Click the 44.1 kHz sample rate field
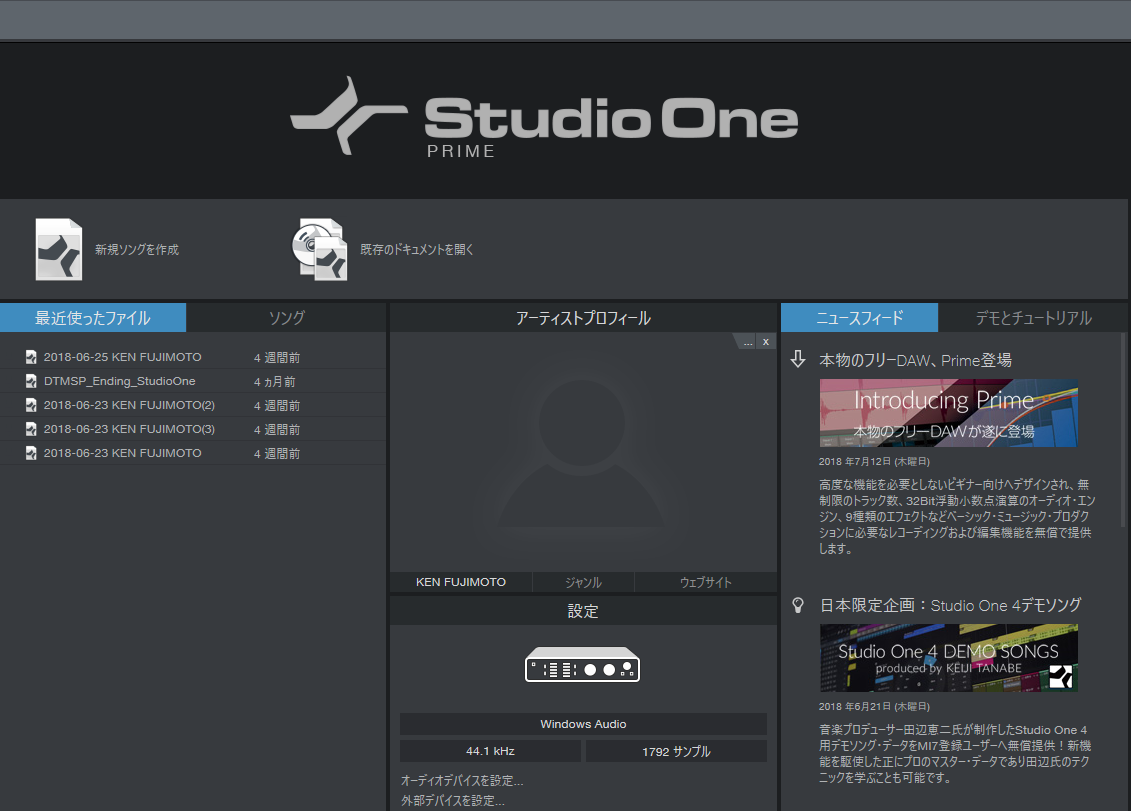Viewport: 1131px width, 811px height. [490, 751]
